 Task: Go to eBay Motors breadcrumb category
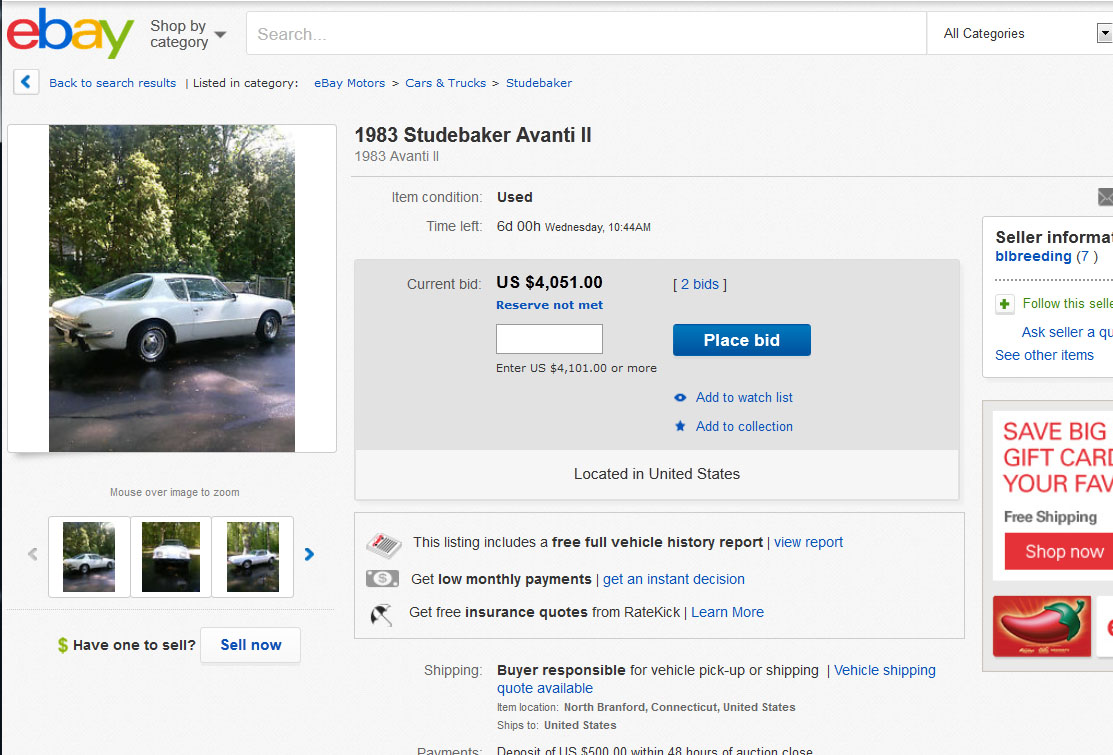349,83
